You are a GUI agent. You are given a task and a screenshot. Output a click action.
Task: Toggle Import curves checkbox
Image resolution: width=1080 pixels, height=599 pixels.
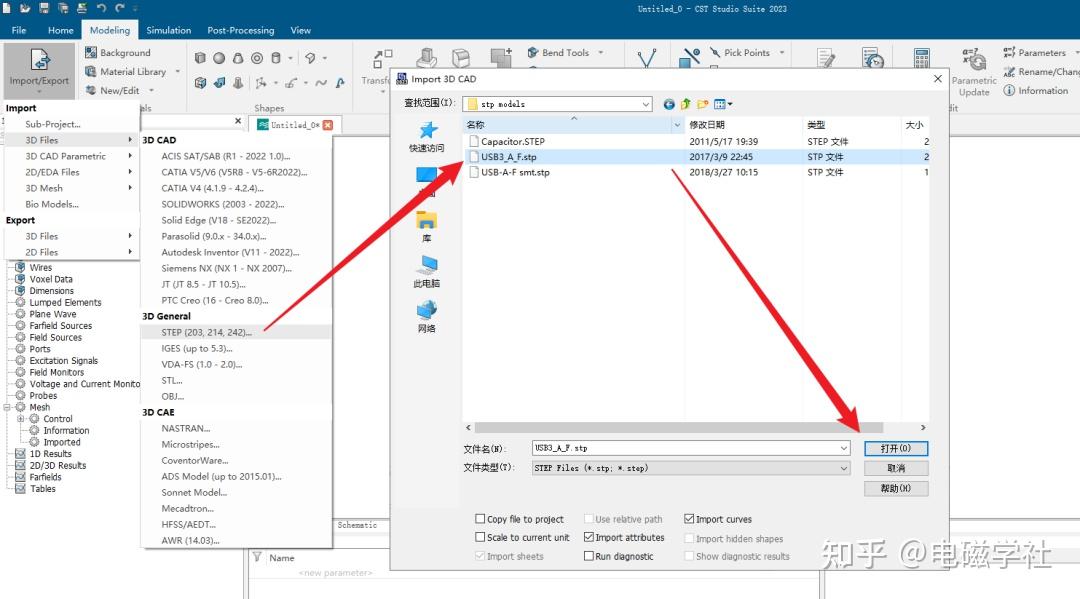(689, 518)
